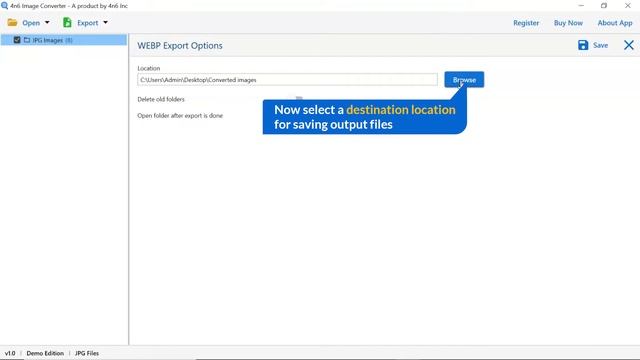Screen dimensions: 640x360
Task: Click the 'Delete old folders' label
Action: pos(161,99)
